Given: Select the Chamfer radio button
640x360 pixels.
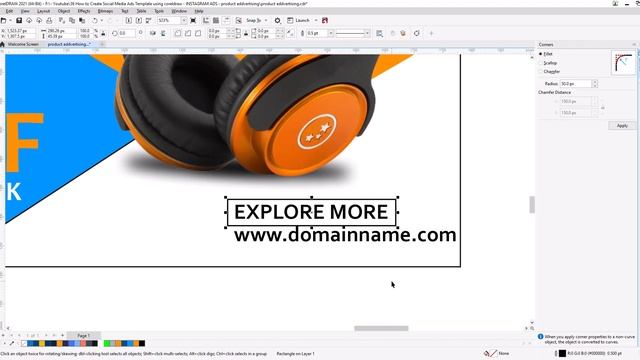Looking at the screenshot, I should [540, 72].
